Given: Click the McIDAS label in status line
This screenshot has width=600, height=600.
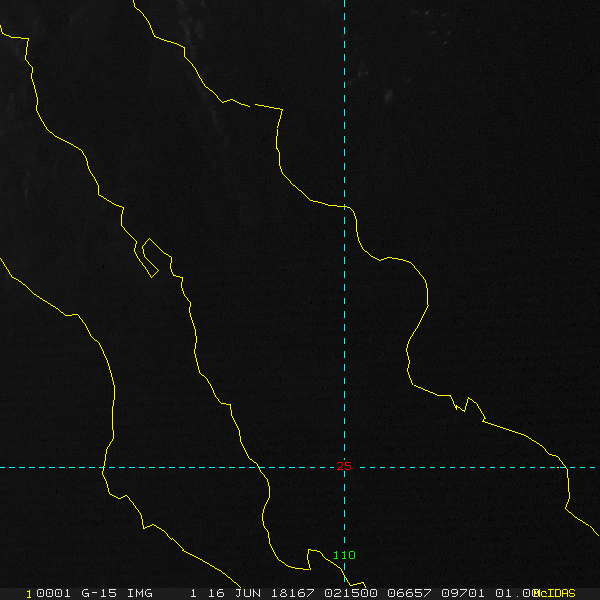Looking at the screenshot, I should click(x=554, y=593).
